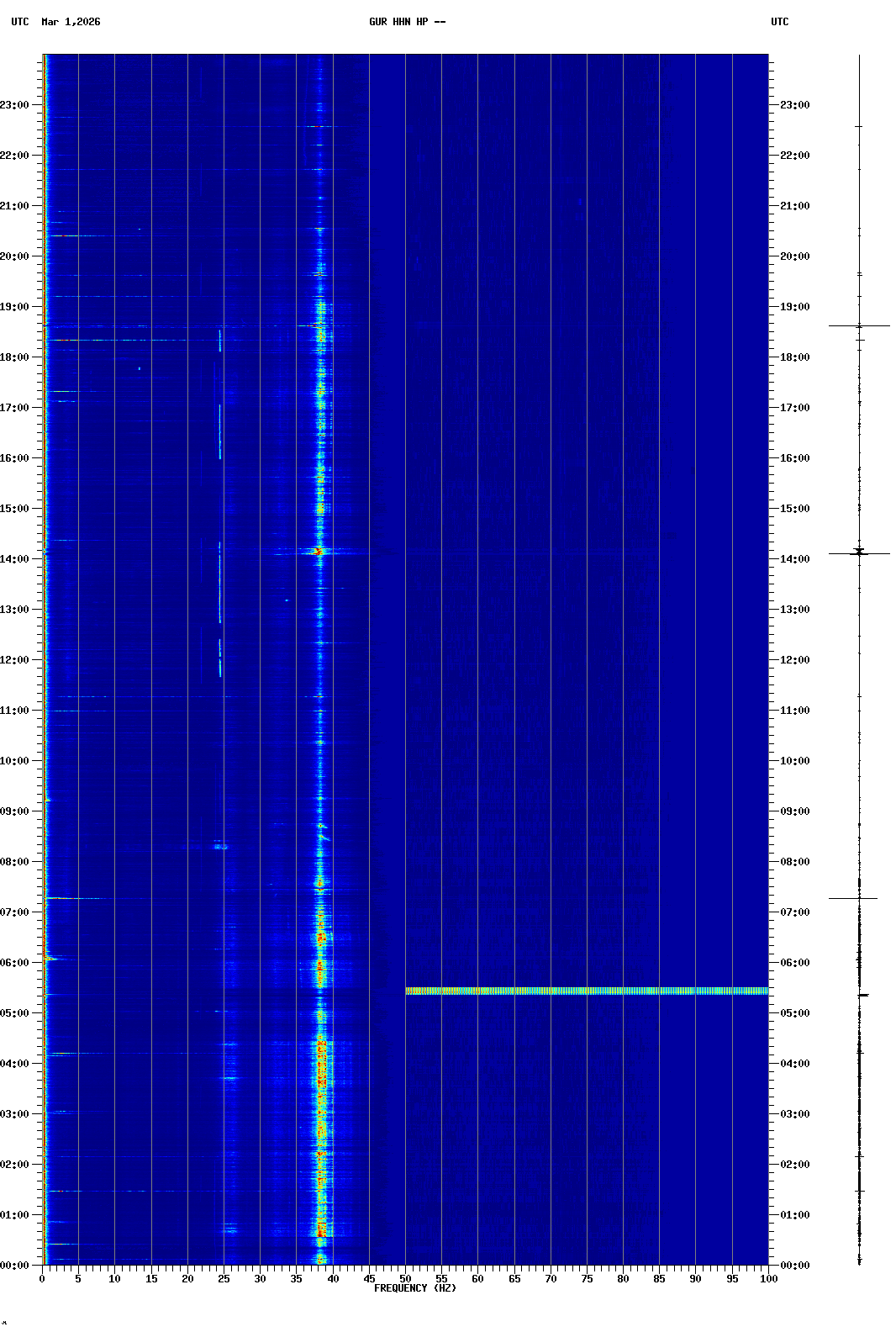Click the 75 tick label on frequency axis
896x1332 pixels.
click(587, 1279)
